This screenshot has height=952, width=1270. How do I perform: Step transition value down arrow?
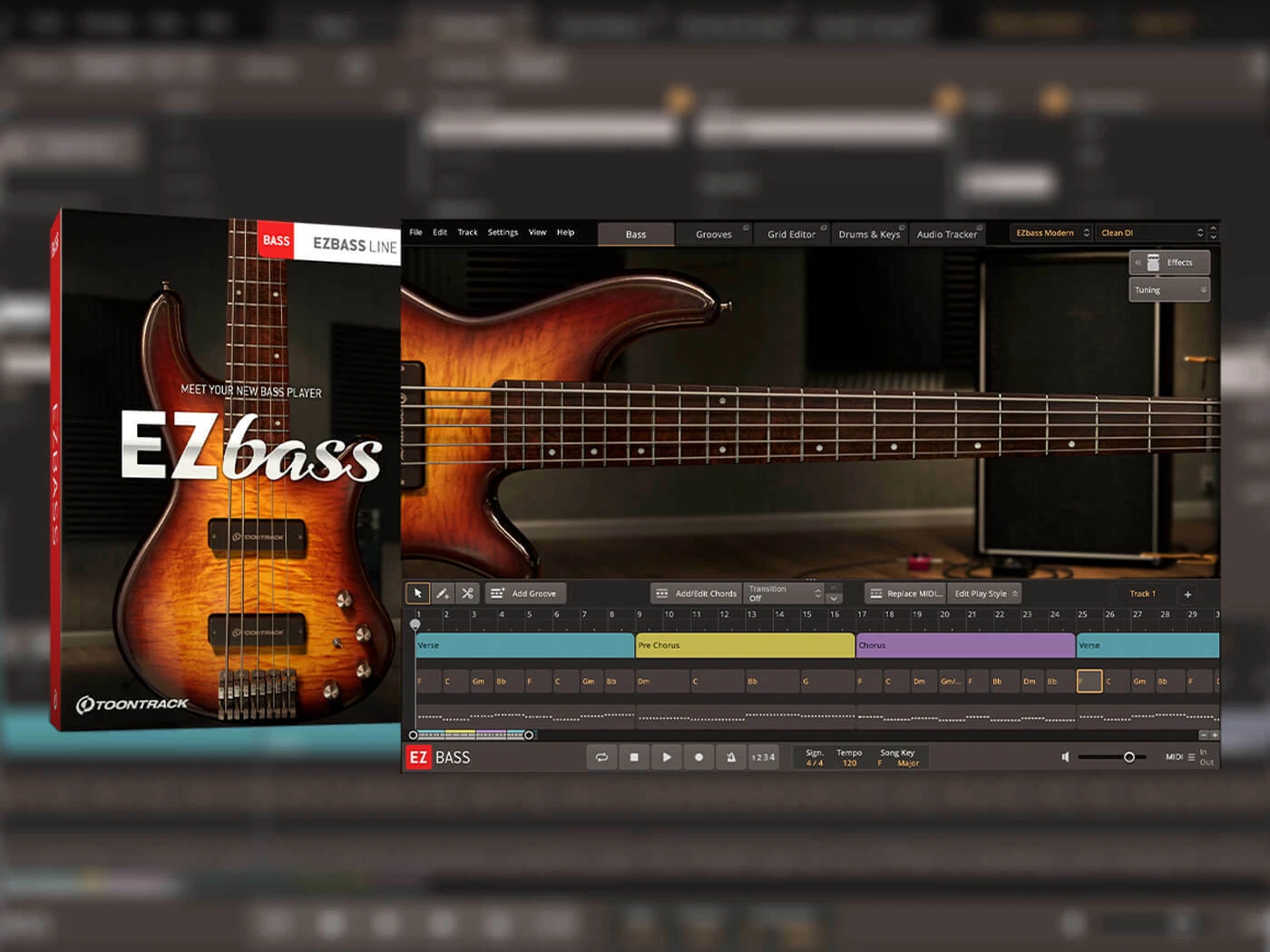[x=834, y=599]
